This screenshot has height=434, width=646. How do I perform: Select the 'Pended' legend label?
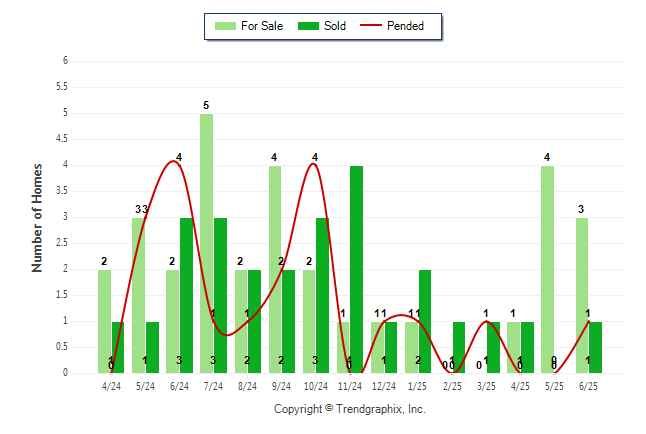405,26
